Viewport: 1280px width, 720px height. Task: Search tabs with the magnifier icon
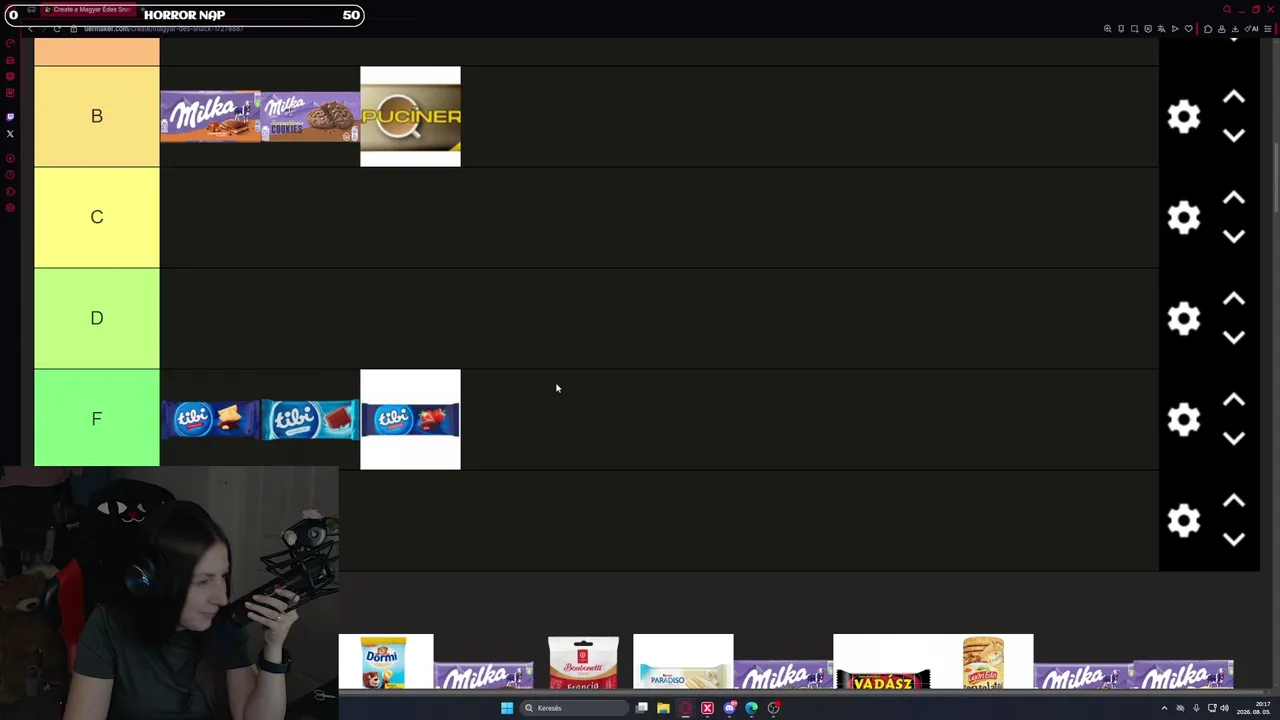click(1227, 10)
